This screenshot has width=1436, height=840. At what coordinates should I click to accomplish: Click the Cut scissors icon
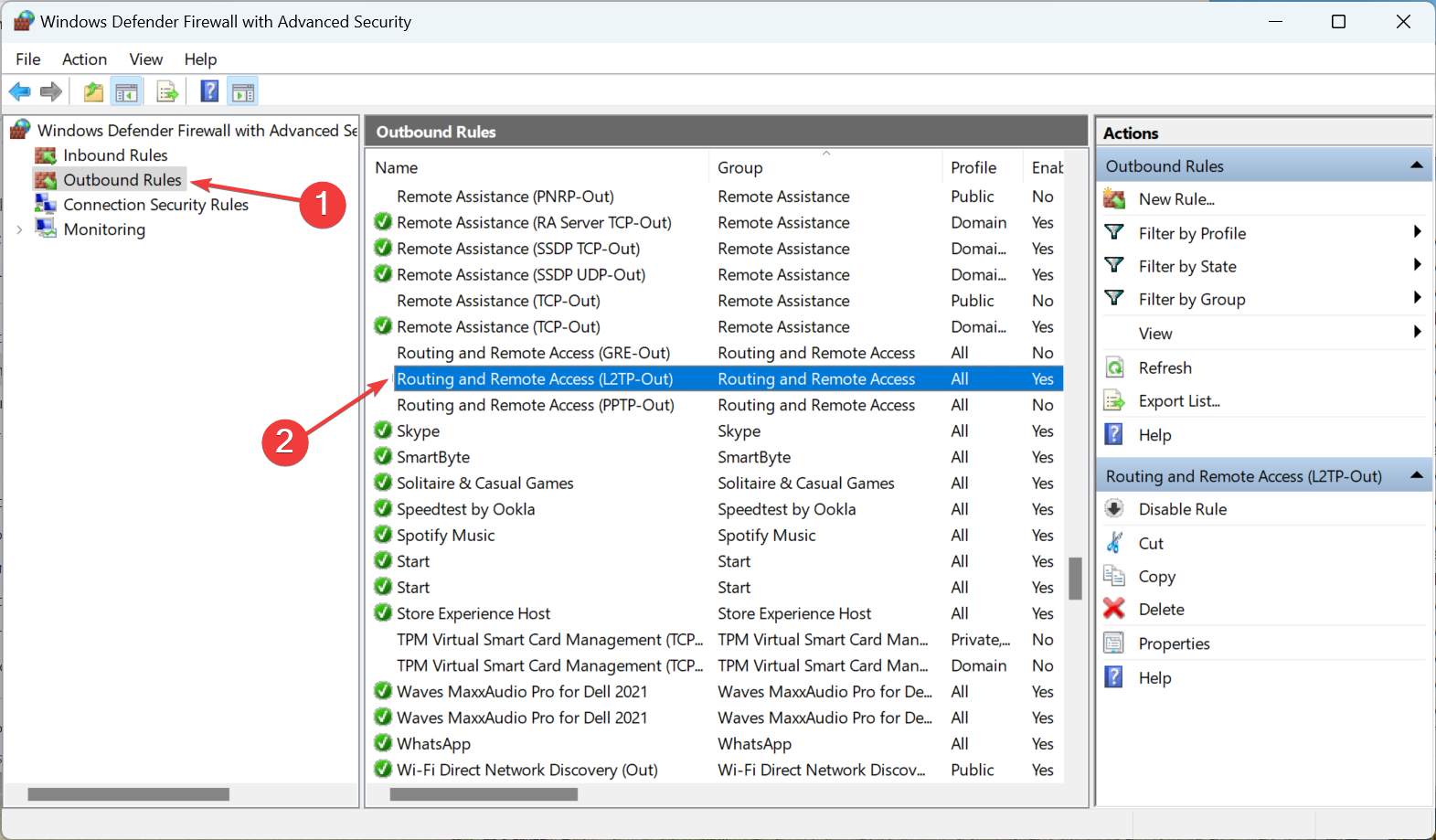pyautogui.click(x=1114, y=543)
